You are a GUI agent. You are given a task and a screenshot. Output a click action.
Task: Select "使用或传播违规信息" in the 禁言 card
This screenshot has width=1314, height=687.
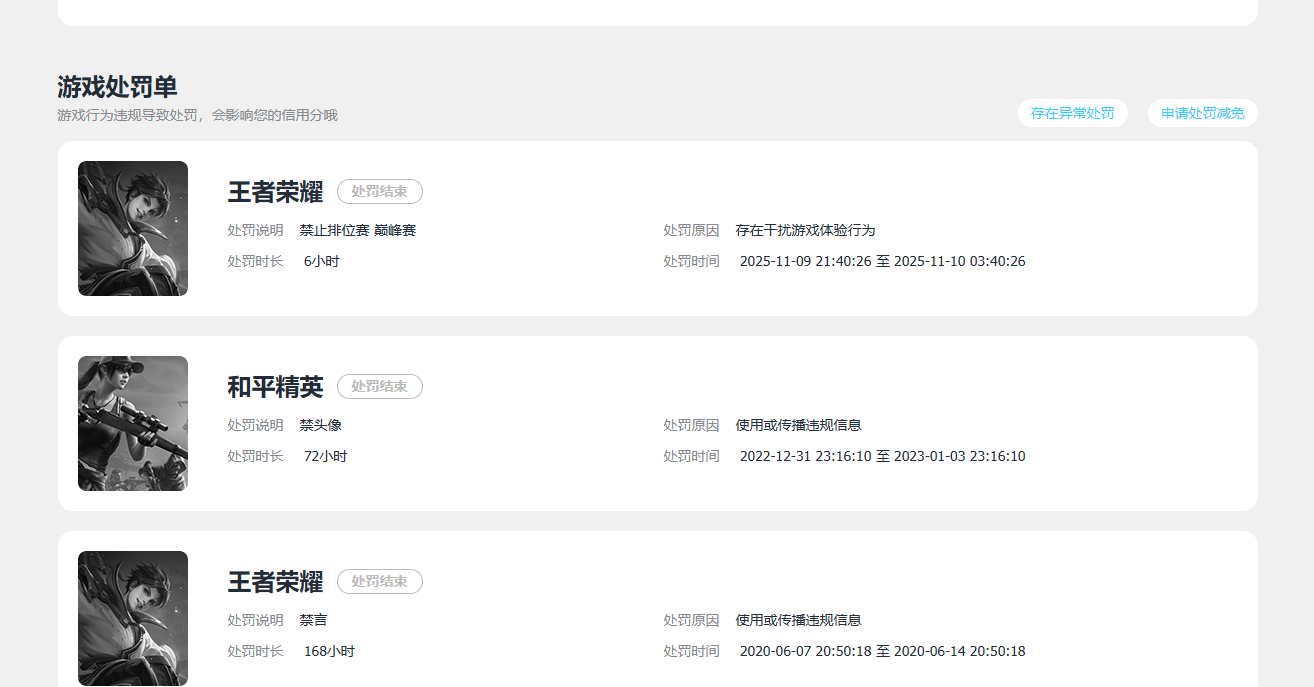[798, 620]
